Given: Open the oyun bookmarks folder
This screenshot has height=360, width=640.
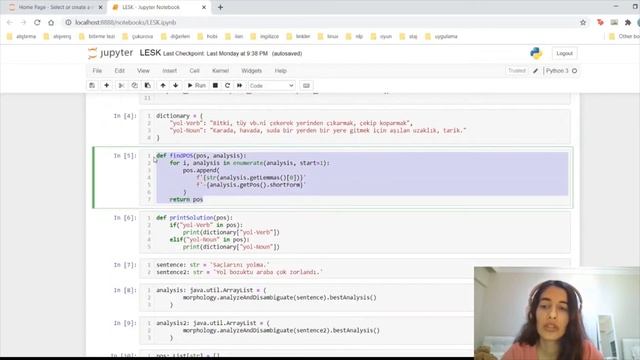Looking at the screenshot, I should click(381, 36).
